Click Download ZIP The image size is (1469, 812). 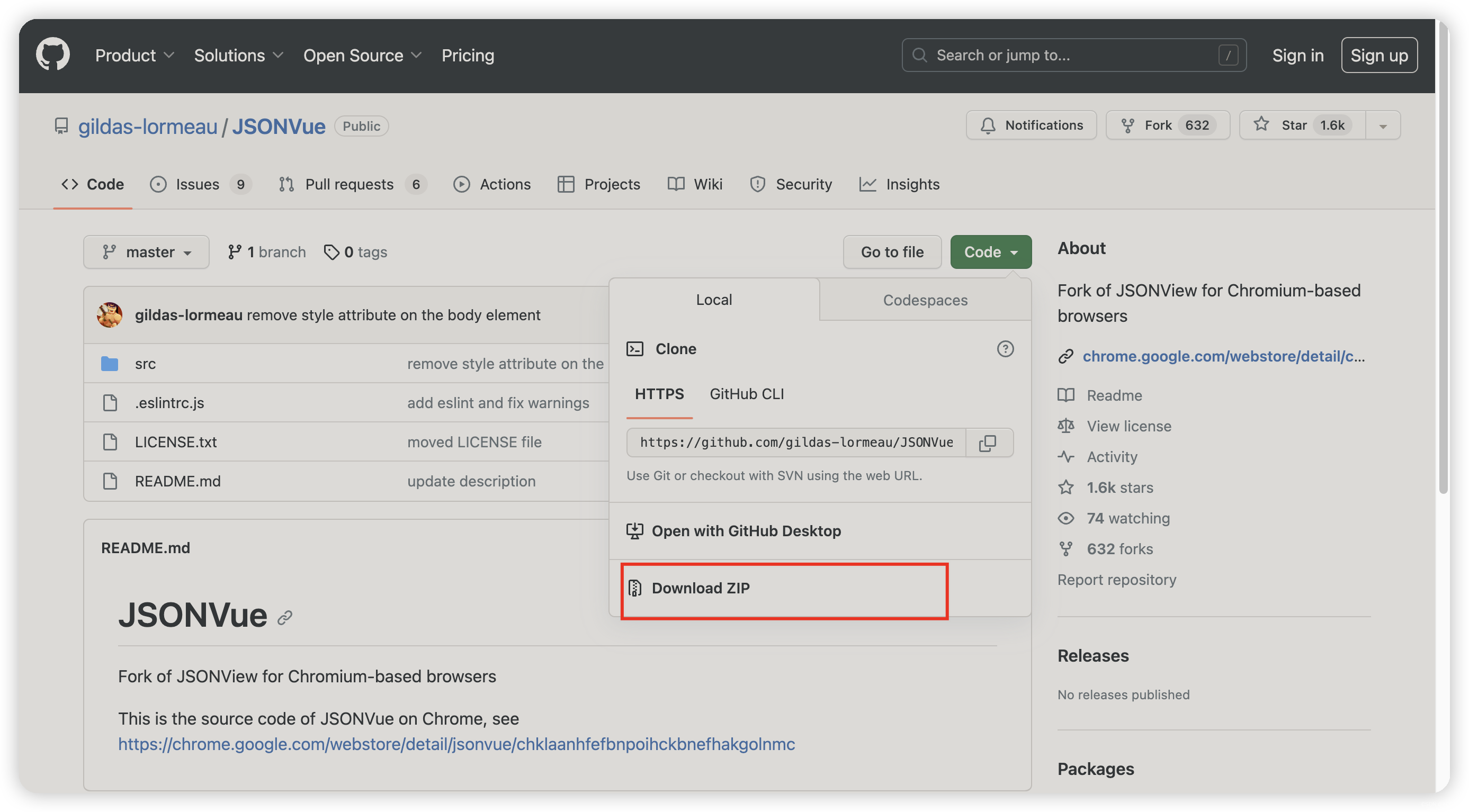pos(700,588)
